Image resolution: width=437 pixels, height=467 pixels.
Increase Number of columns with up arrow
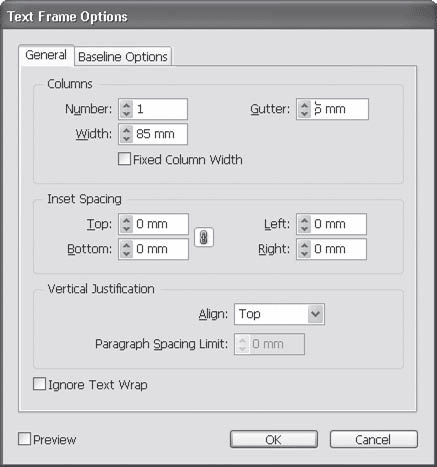coord(126,105)
